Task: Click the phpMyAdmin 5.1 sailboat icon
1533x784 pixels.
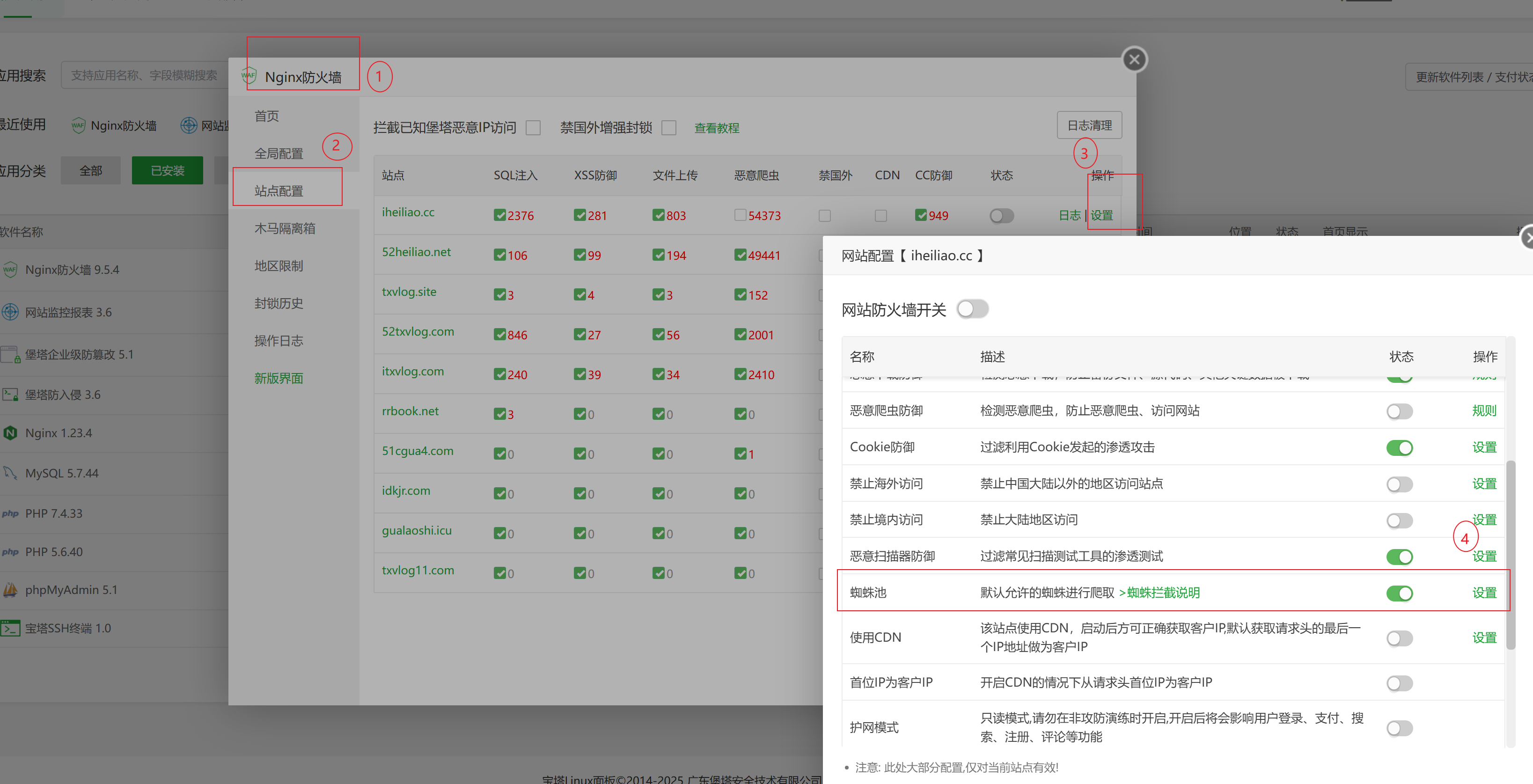Action: pyautogui.click(x=10, y=589)
